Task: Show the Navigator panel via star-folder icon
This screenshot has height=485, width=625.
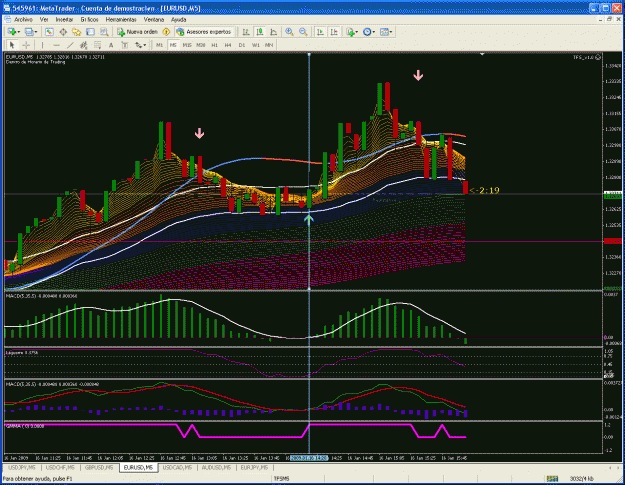Action: [77, 32]
